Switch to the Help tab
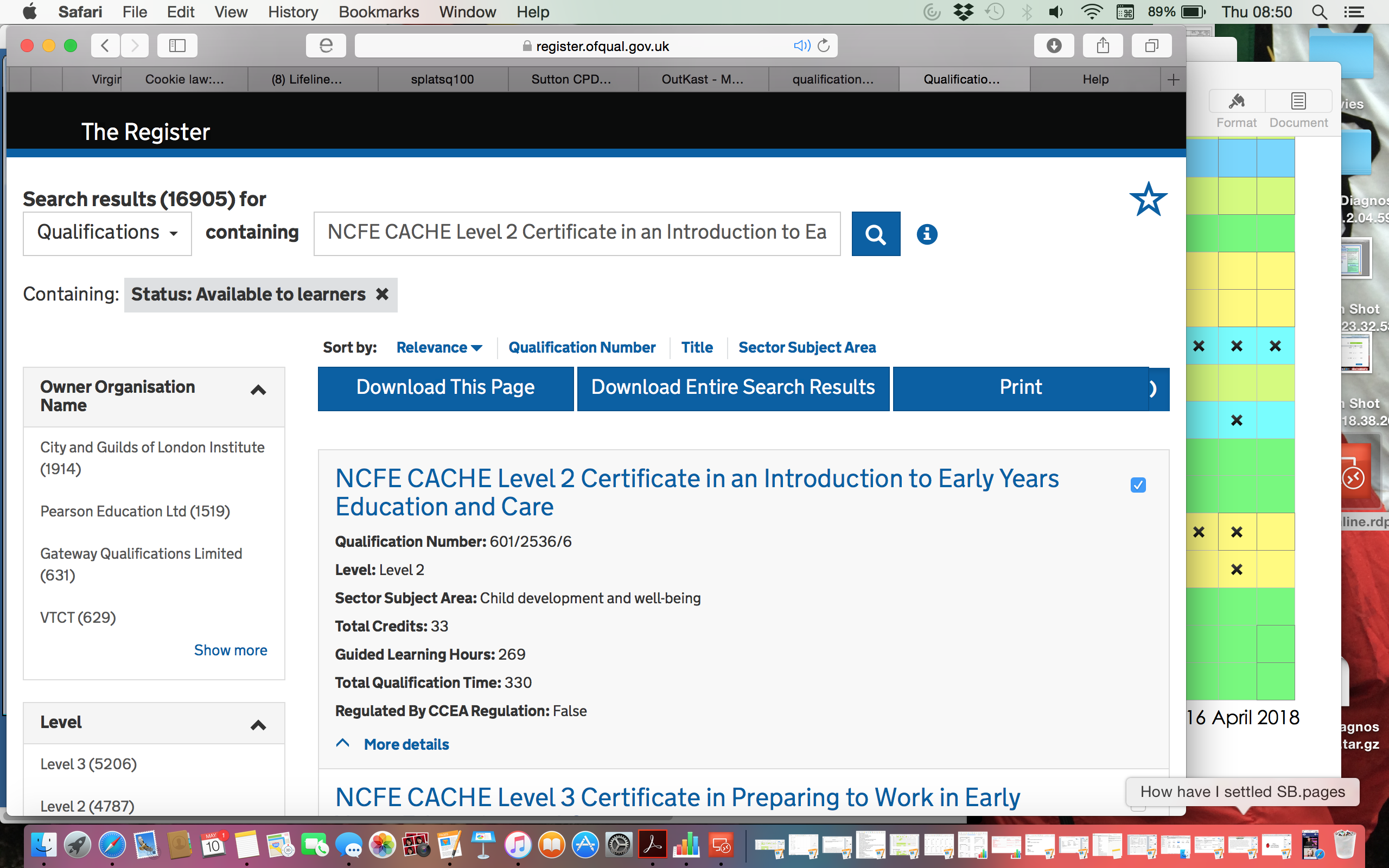The width and height of the screenshot is (1389, 868). tap(1095, 79)
